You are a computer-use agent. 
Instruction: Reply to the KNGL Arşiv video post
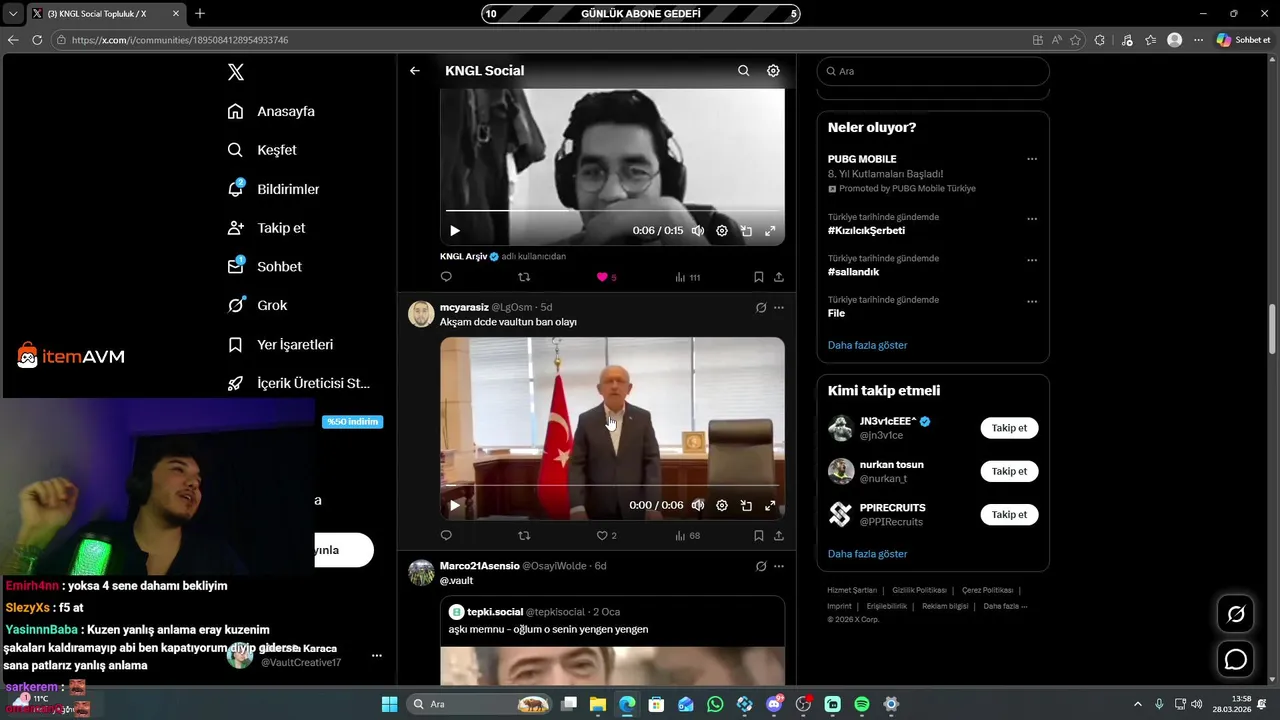pos(446,277)
